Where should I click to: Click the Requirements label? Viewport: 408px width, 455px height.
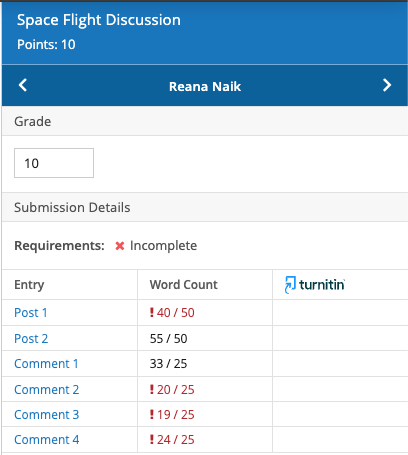tap(59, 246)
